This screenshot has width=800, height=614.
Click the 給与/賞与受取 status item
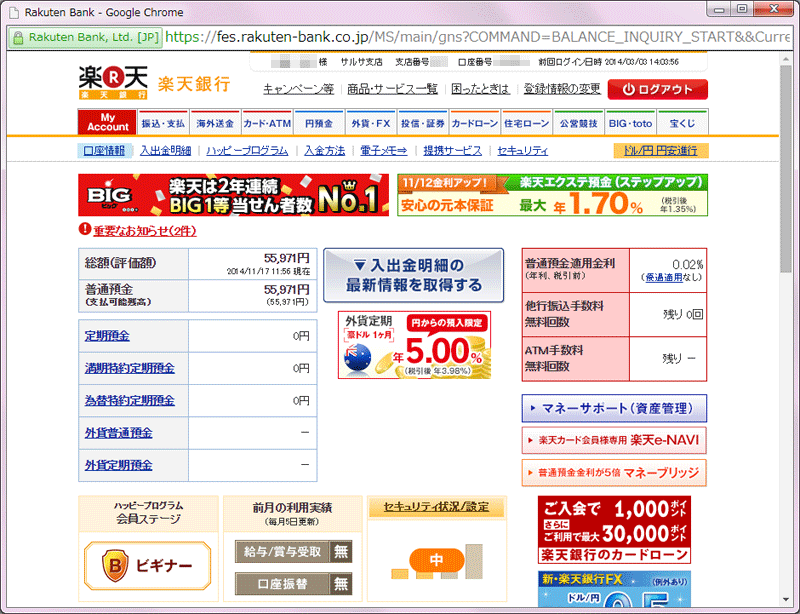coord(293,551)
